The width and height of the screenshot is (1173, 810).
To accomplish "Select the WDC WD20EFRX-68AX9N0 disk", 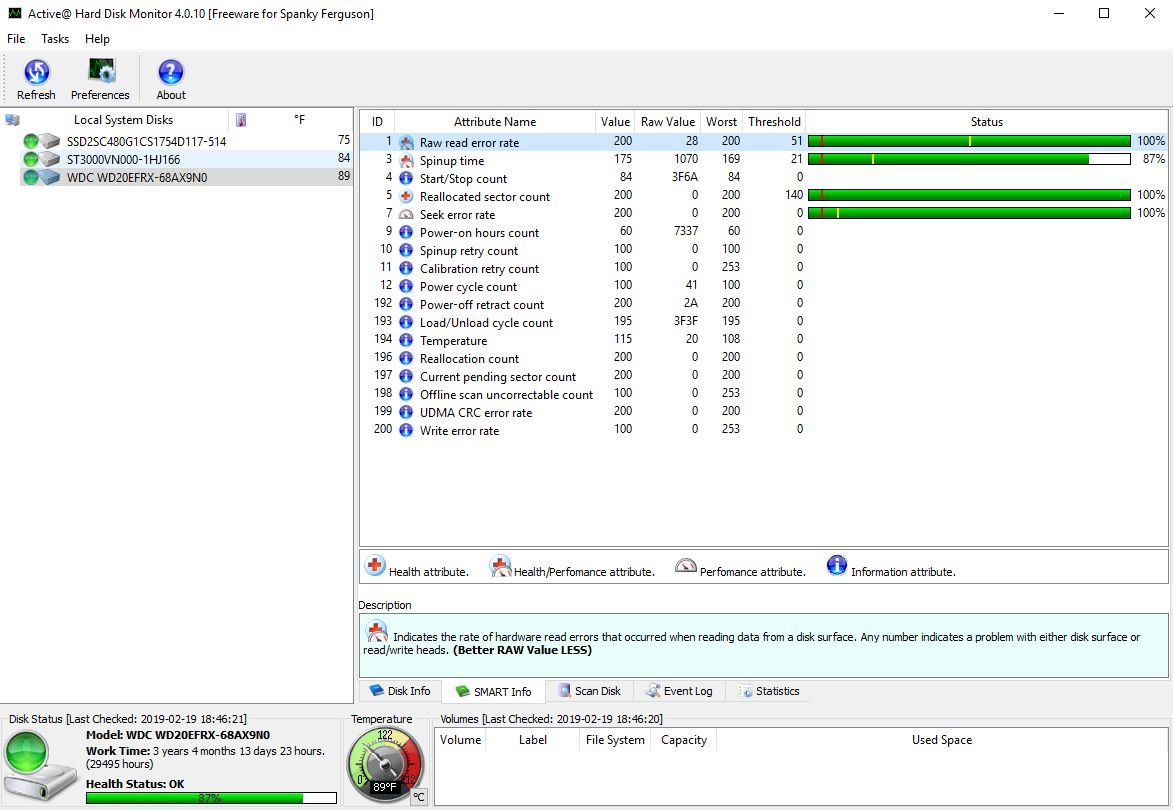I will tap(137, 177).
